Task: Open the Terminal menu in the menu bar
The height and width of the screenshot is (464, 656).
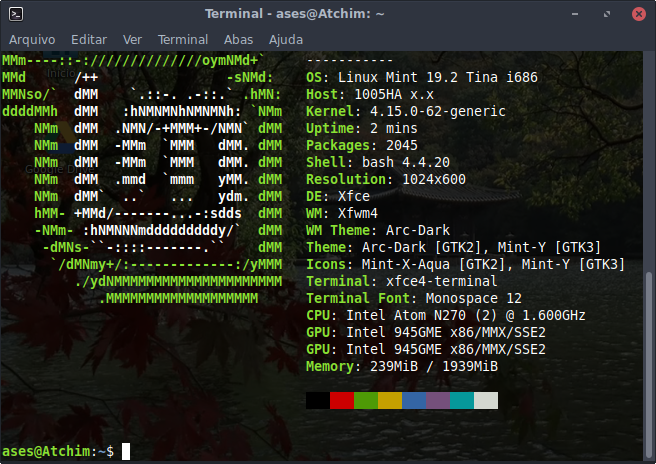Action: click(x=183, y=39)
